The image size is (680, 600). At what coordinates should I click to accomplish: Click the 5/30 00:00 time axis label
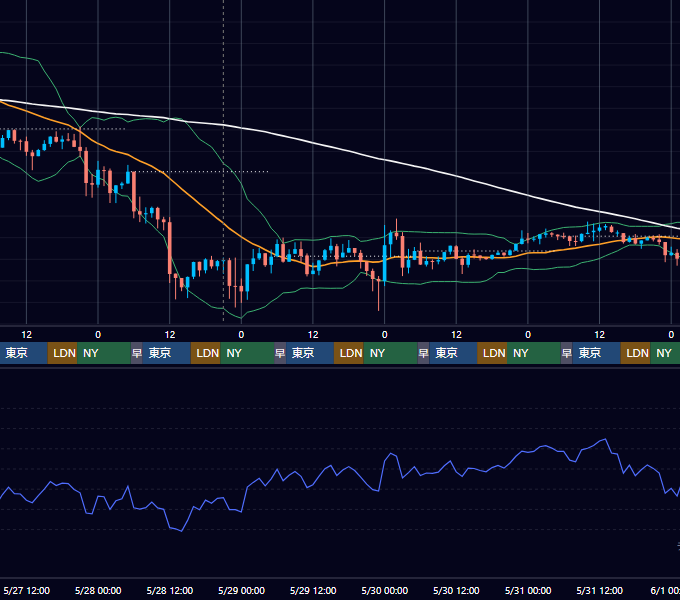(385, 590)
